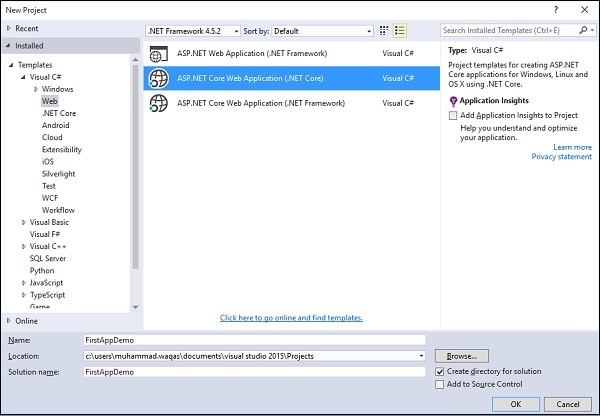
Task: Select the Cloud category
Action: 52,137
